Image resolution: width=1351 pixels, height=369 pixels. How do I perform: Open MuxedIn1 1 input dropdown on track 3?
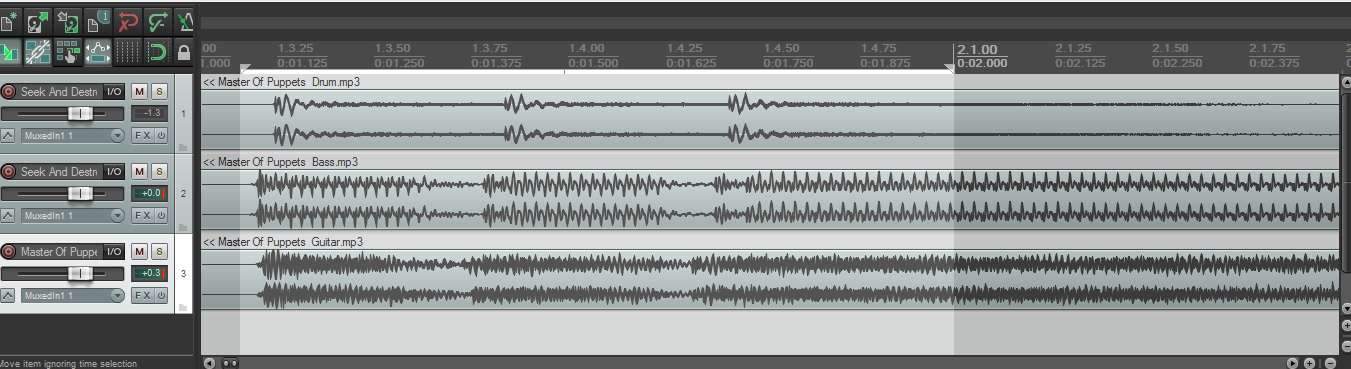coord(72,295)
